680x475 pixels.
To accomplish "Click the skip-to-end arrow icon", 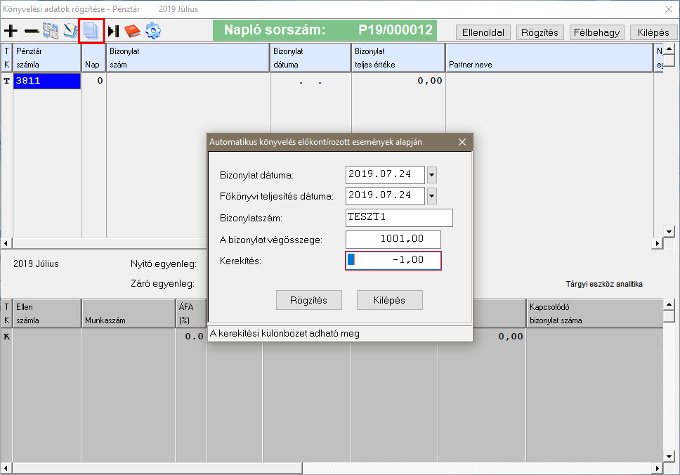I will (x=113, y=31).
